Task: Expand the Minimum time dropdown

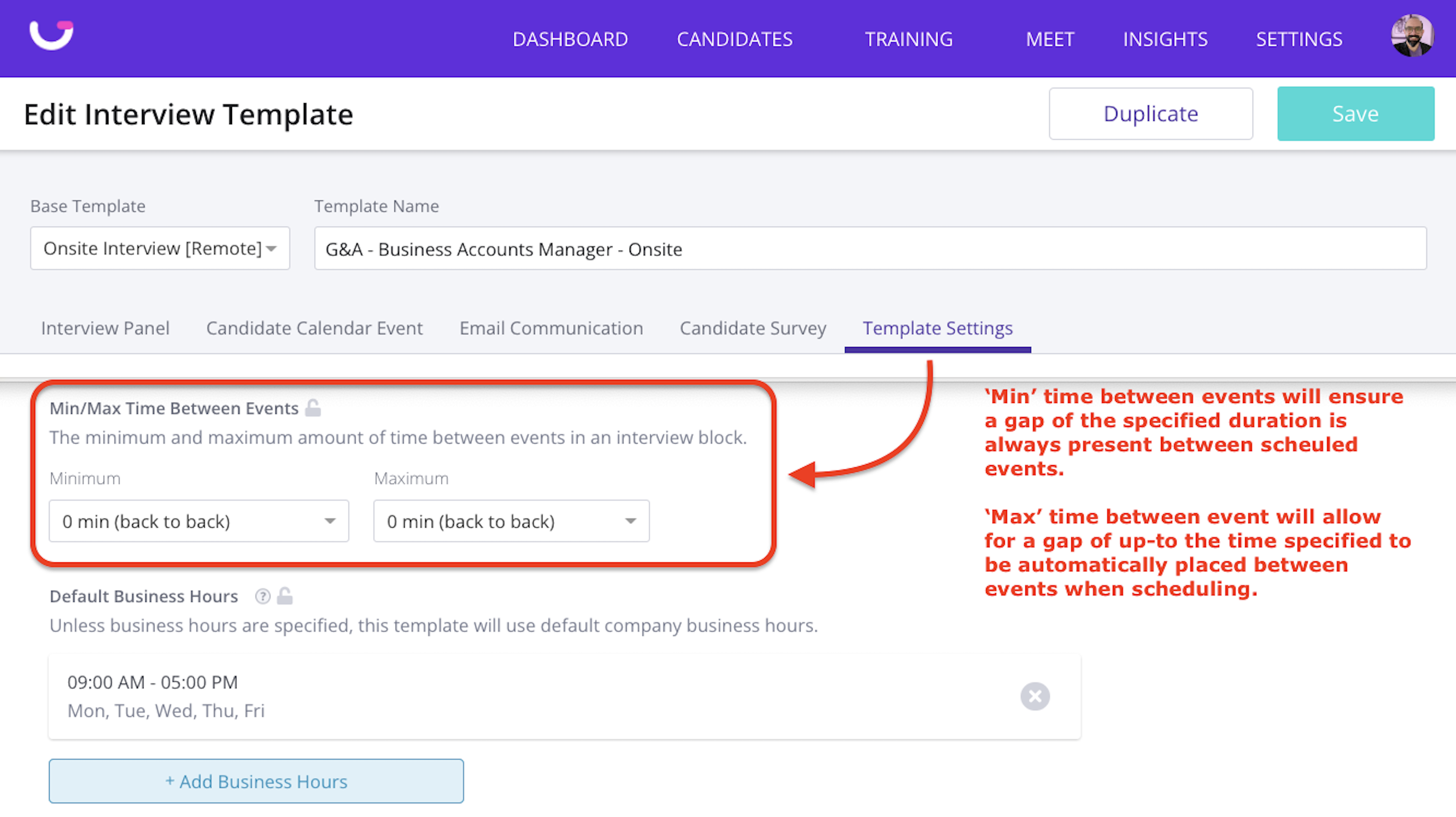Action: [x=199, y=521]
